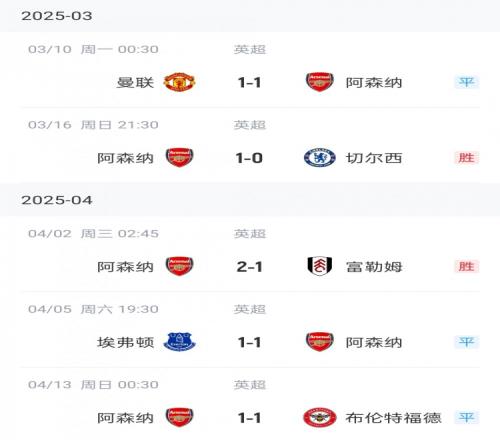Open team name 富勒姆
This screenshot has height=440, width=500.
pos(374,267)
